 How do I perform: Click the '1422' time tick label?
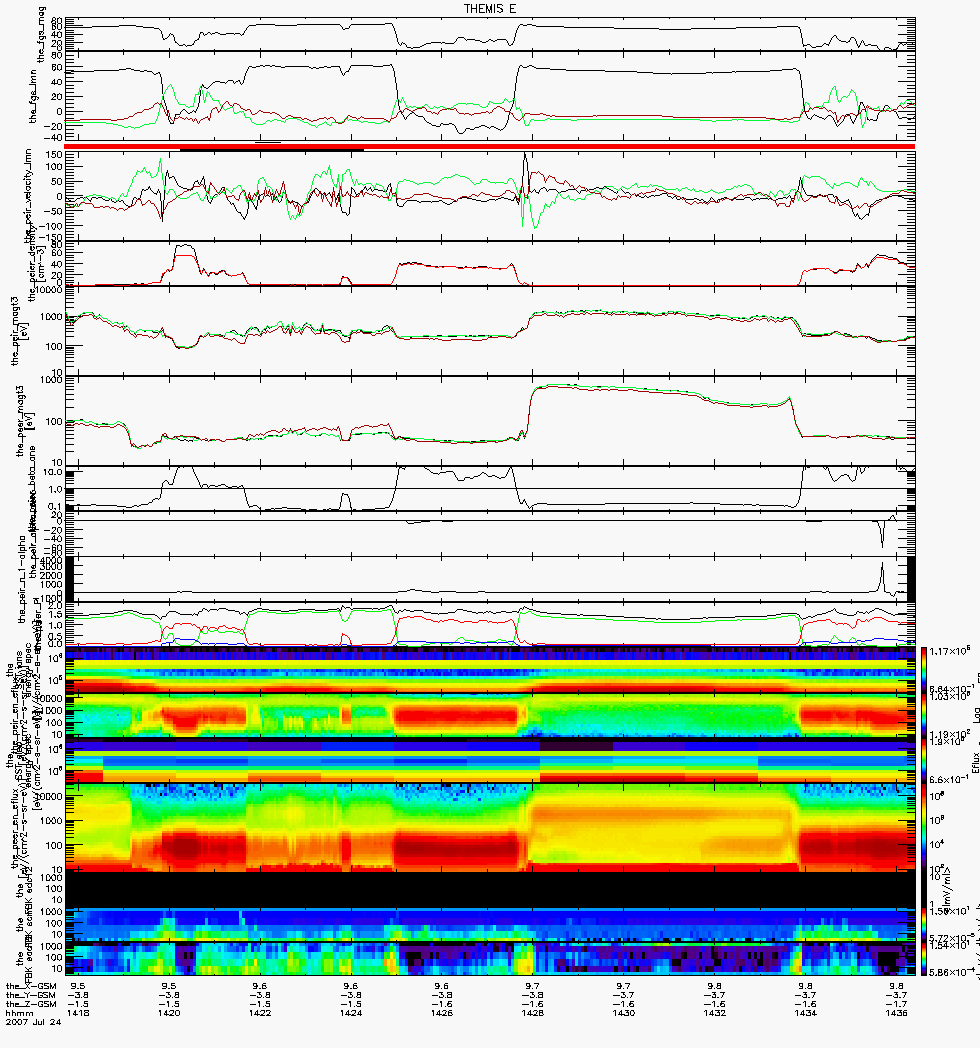pyautogui.click(x=260, y=1013)
